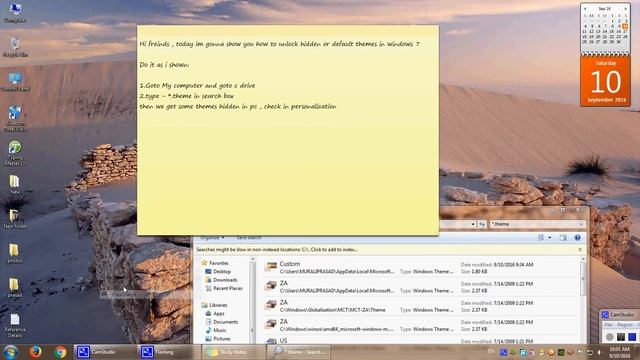Open prasad folder on desktop

(x=15, y=287)
